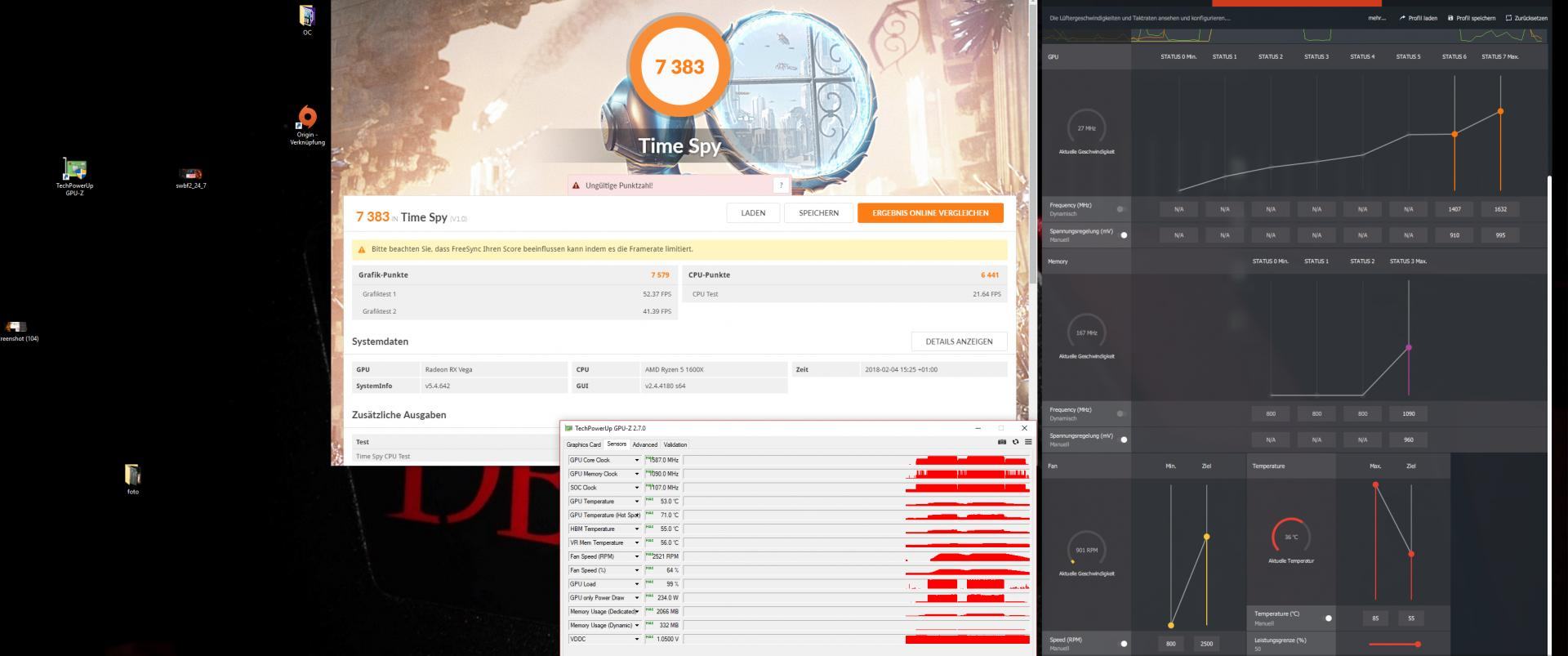1568x656 pixels.
Task: Toggle GPU Spannungsregelung manual switch
Action: 1123,235
